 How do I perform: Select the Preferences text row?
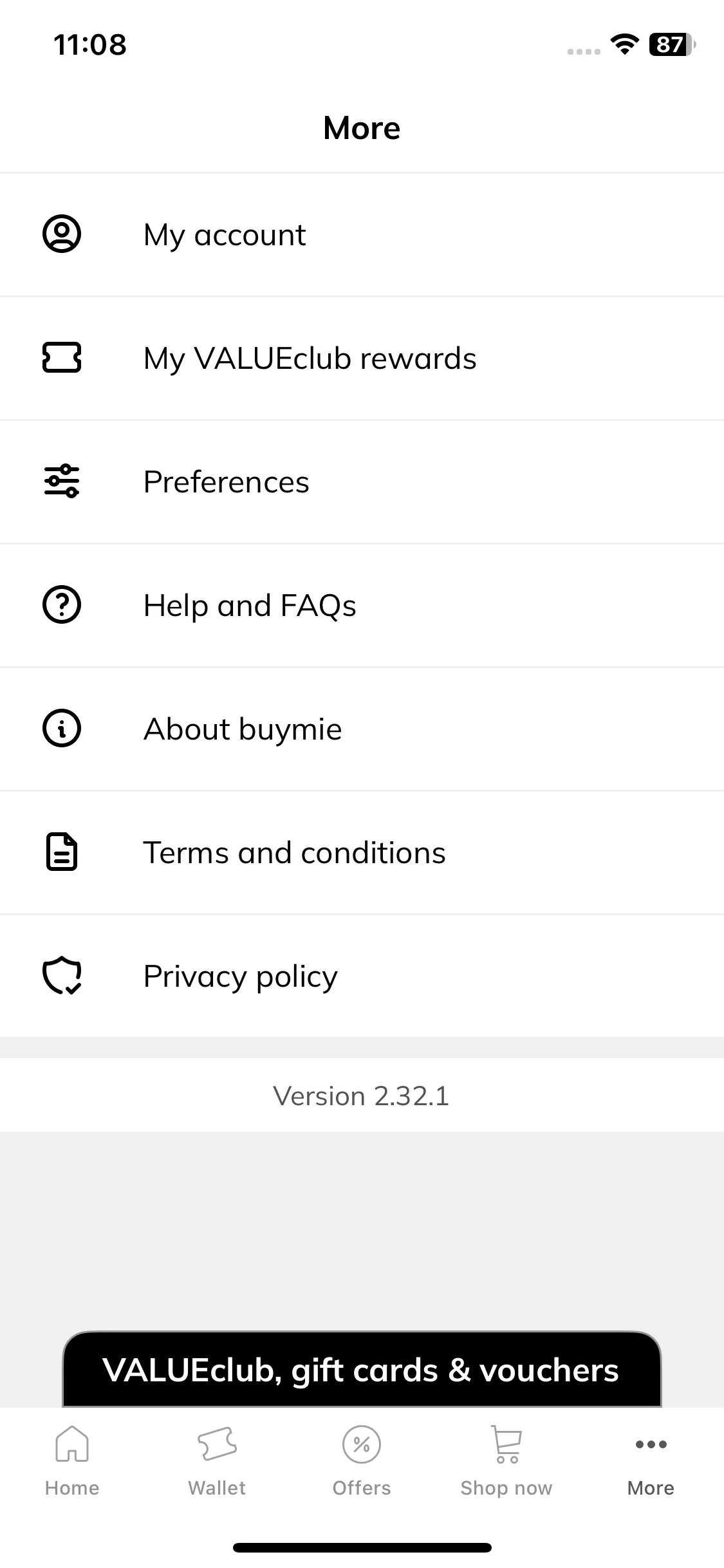[362, 482]
